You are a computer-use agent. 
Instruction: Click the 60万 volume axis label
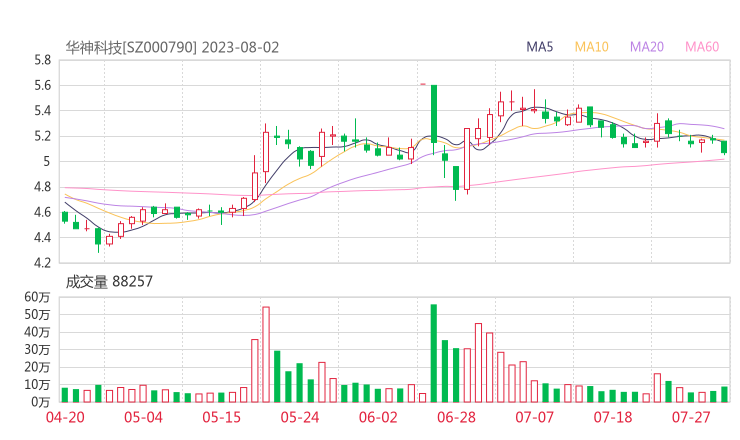tap(37, 297)
